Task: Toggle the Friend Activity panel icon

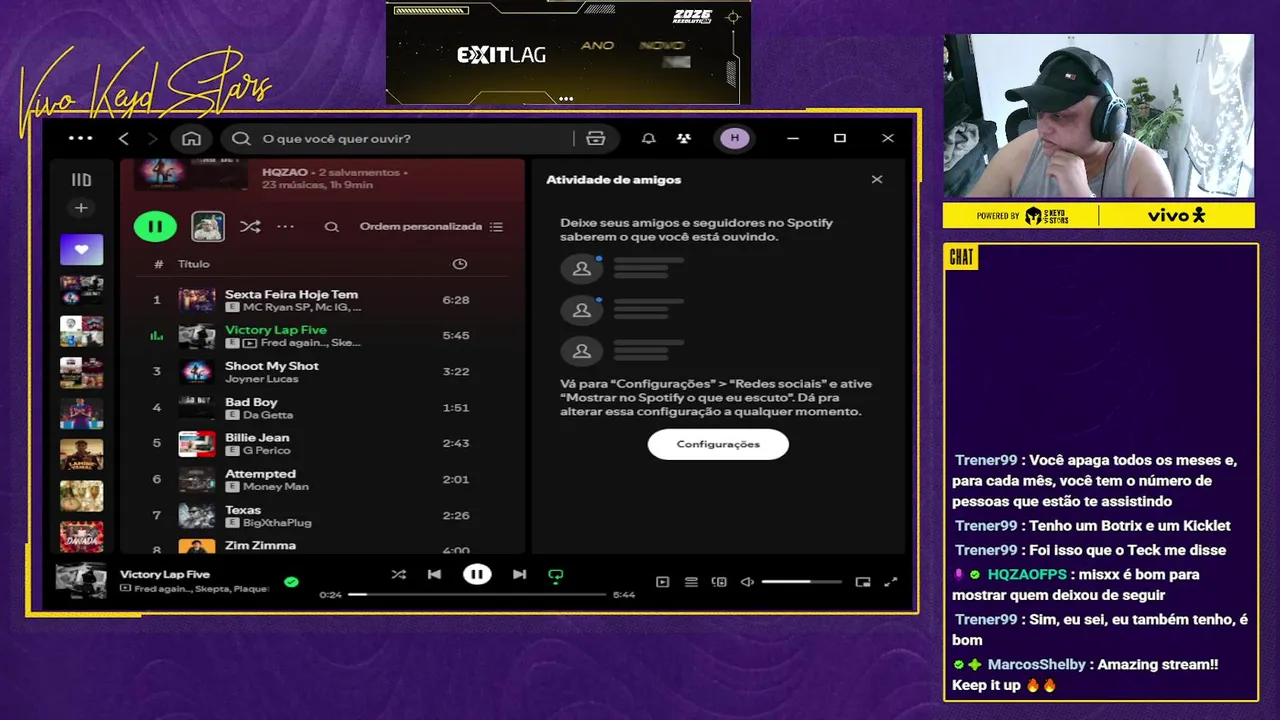Action: tap(683, 139)
